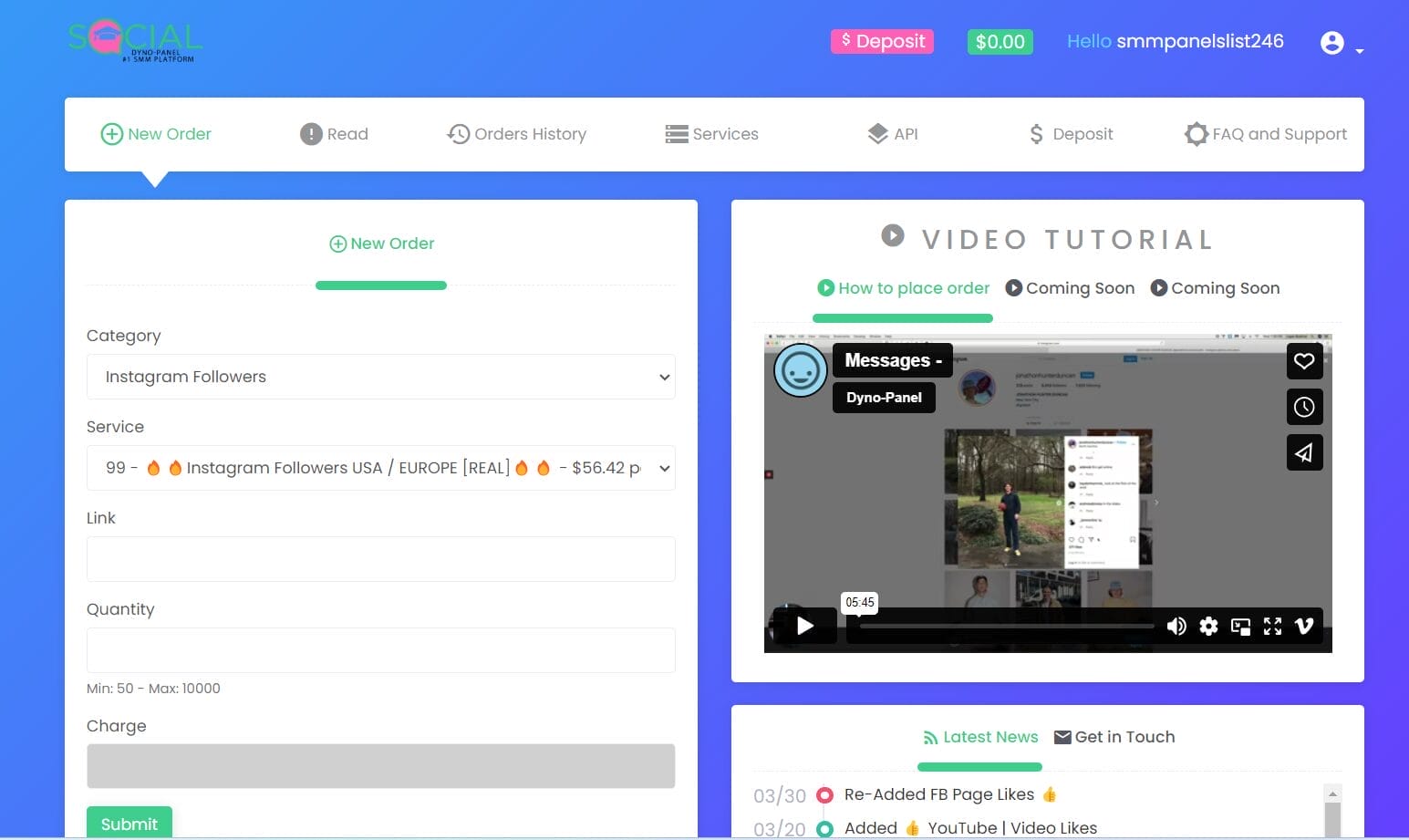Click the Link input field
1409x840 pixels.
(380, 559)
